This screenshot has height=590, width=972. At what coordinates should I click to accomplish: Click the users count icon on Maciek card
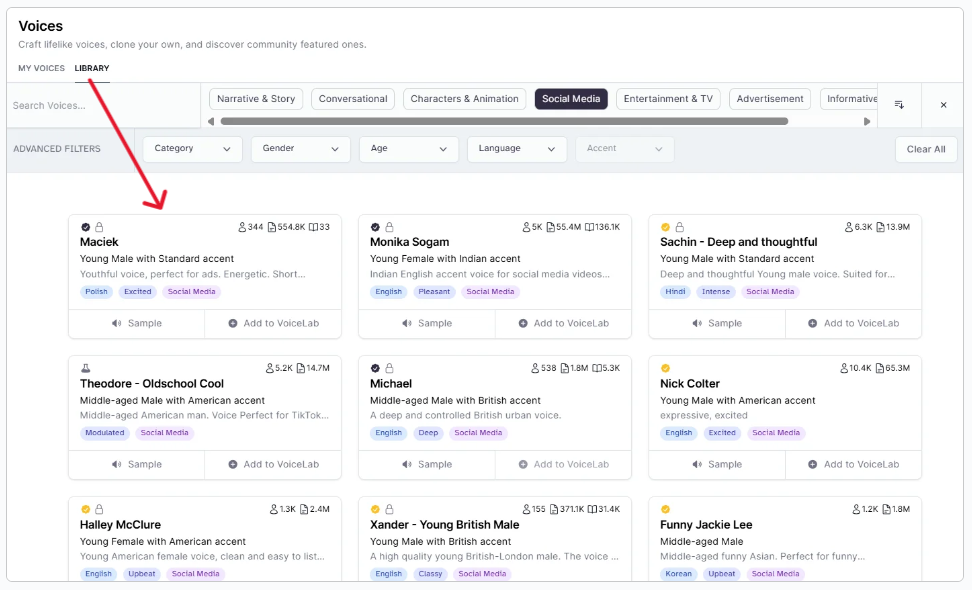click(x=242, y=227)
